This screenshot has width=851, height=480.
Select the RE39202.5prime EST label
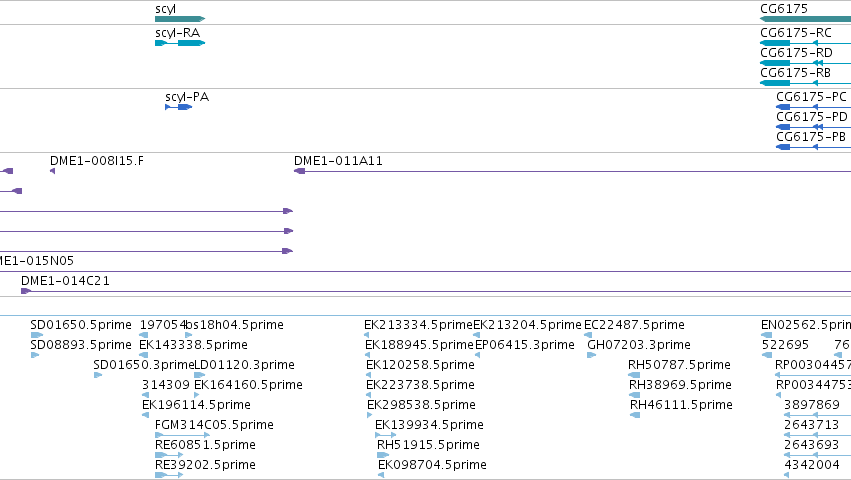point(205,465)
